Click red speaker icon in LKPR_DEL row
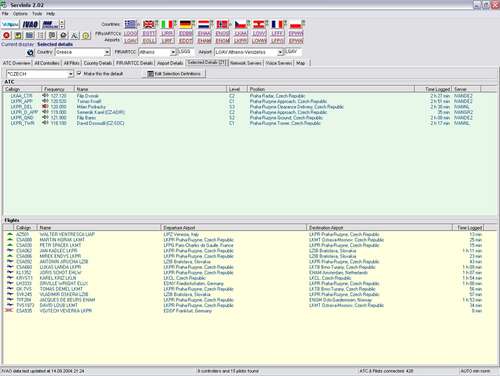500x376 pixels. pyautogui.click(x=45, y=106)
